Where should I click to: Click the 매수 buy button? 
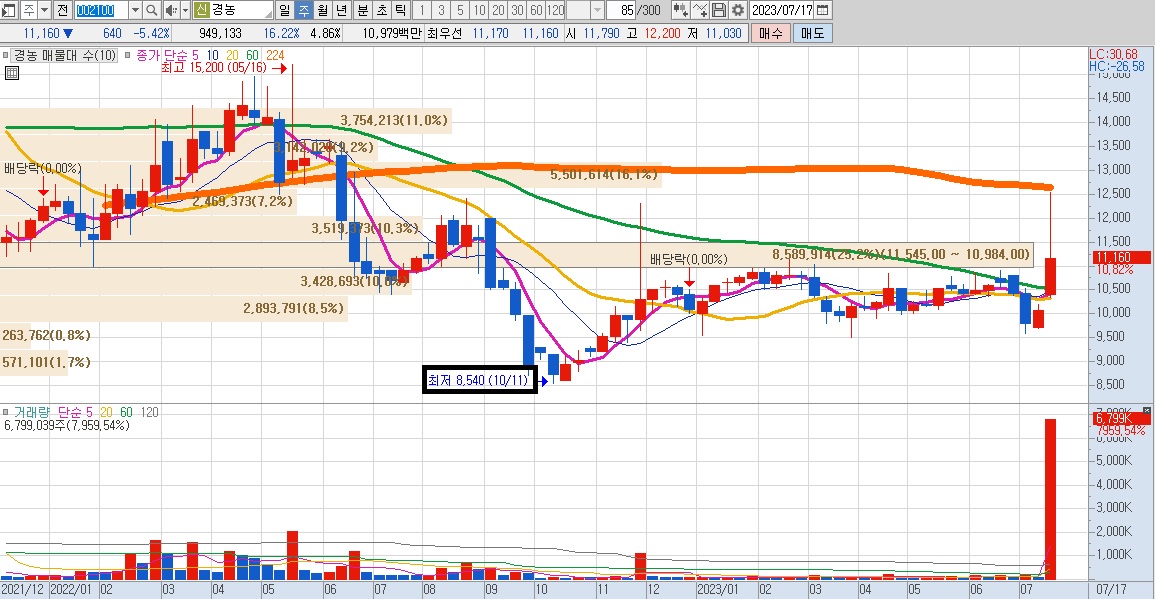770,33
